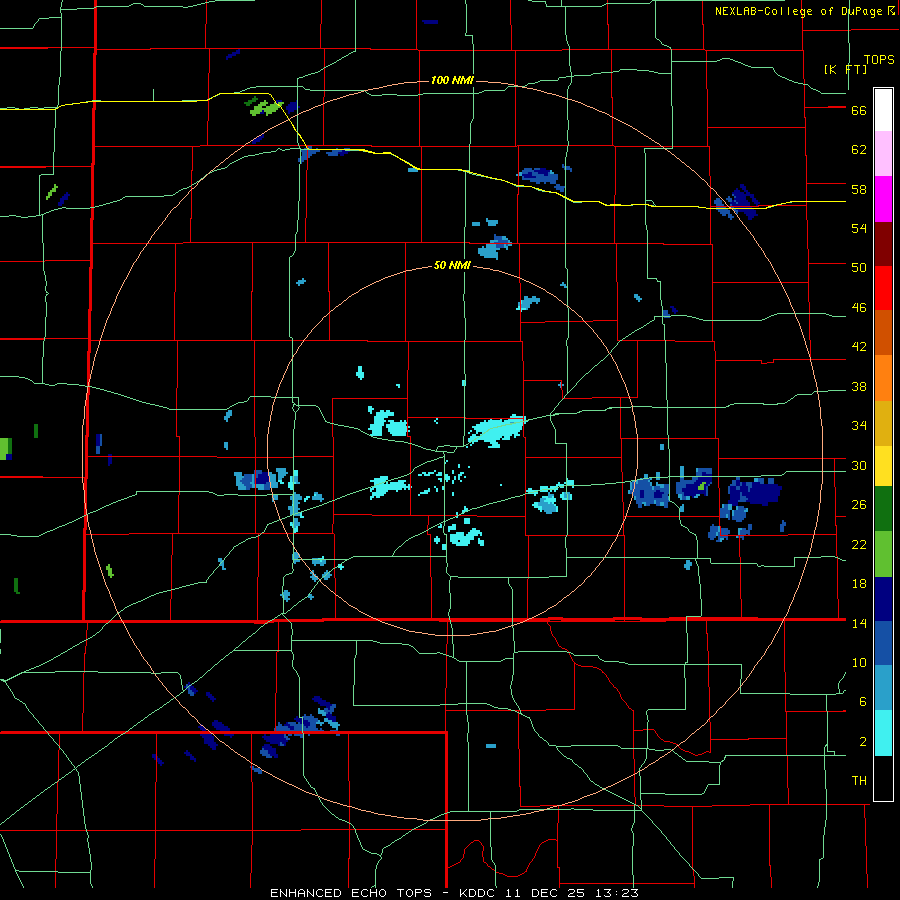Select the yellow 34 kft legend swatch

pos(883,466)
